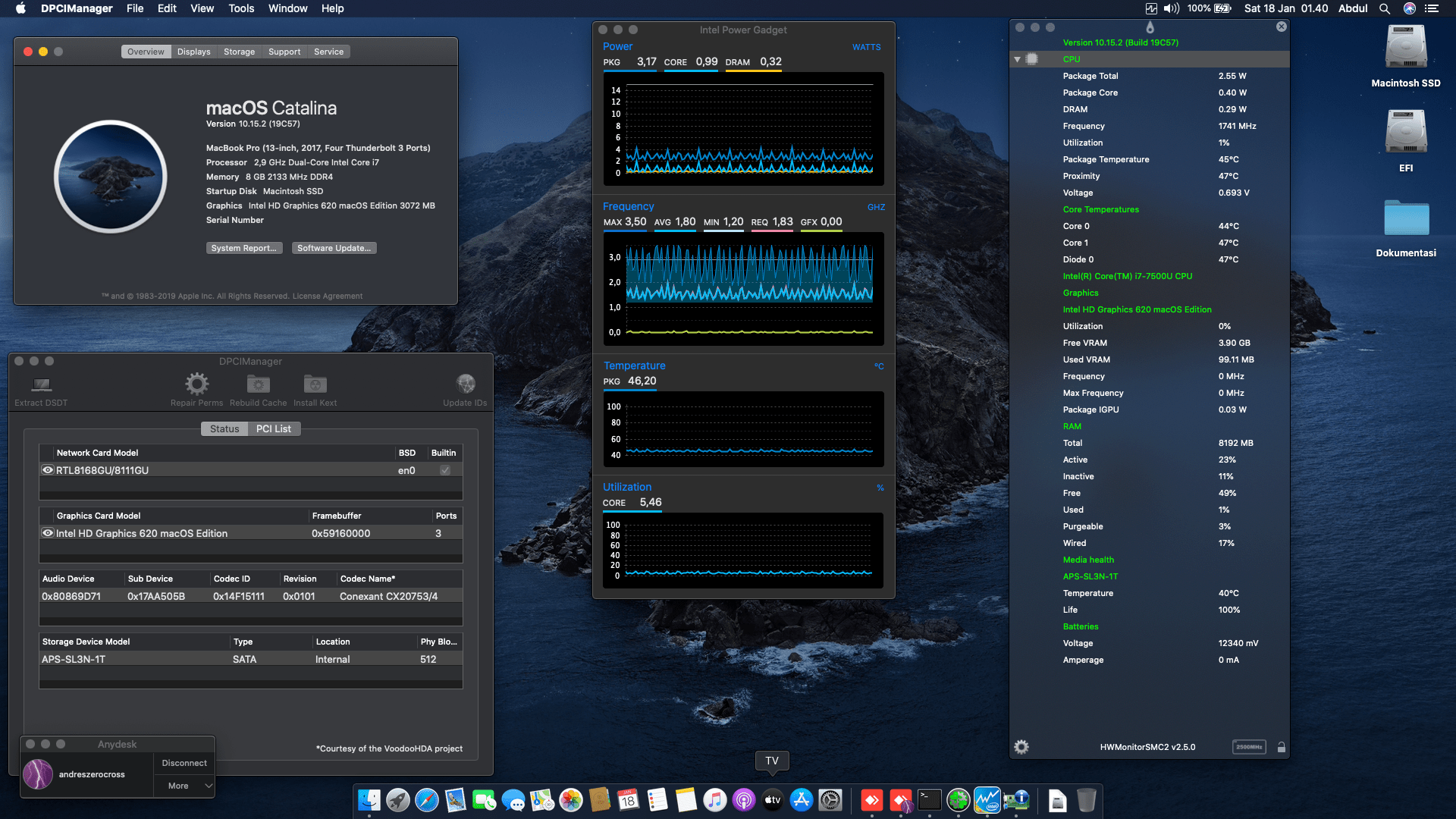Toggle Builtin checkbox for RTL8168GU/8111GU
The width and height of the screenshot is (1456, 819).
click(445, 470)
